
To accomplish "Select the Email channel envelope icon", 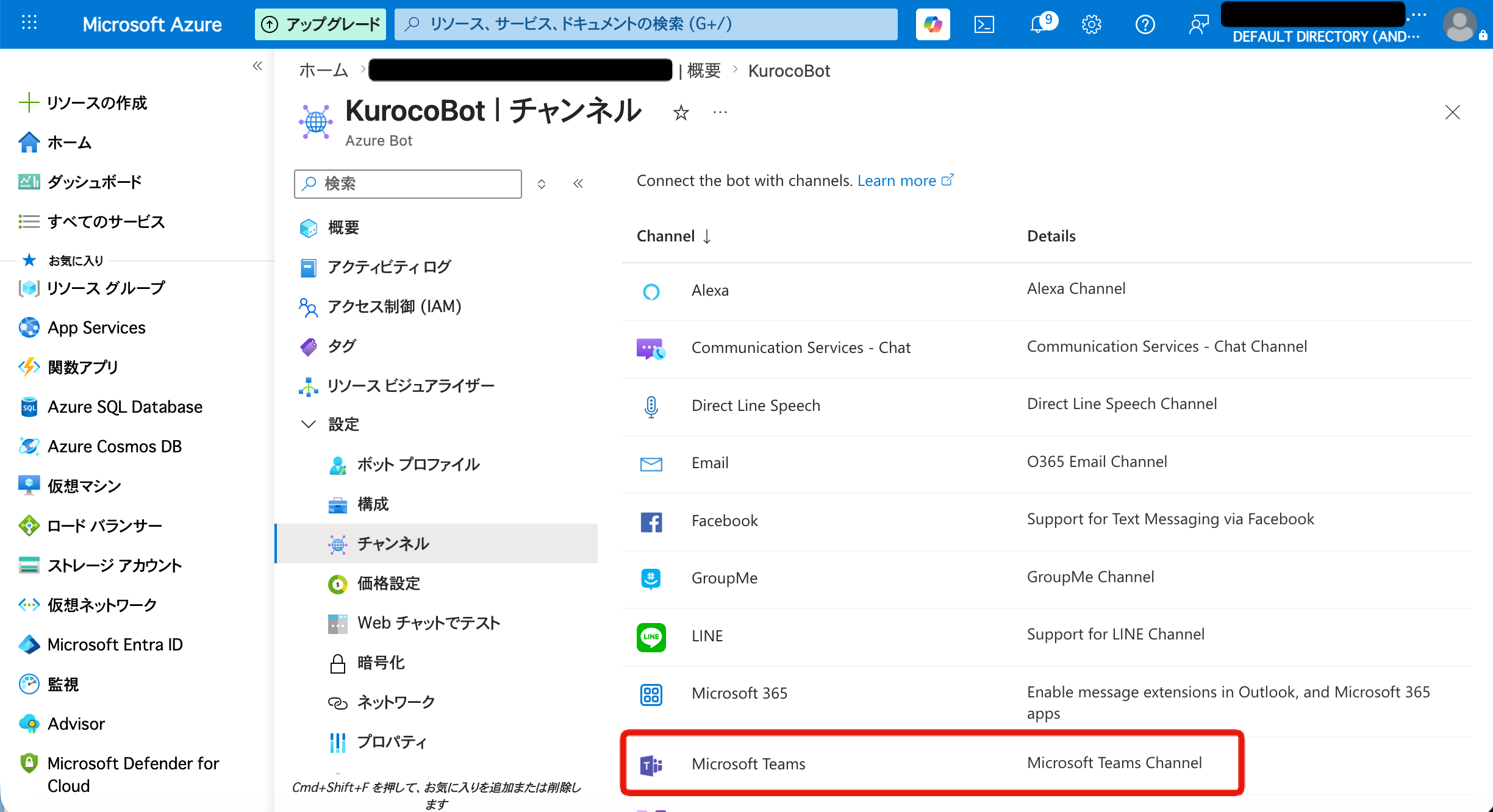I will click(x=651, y=464).
